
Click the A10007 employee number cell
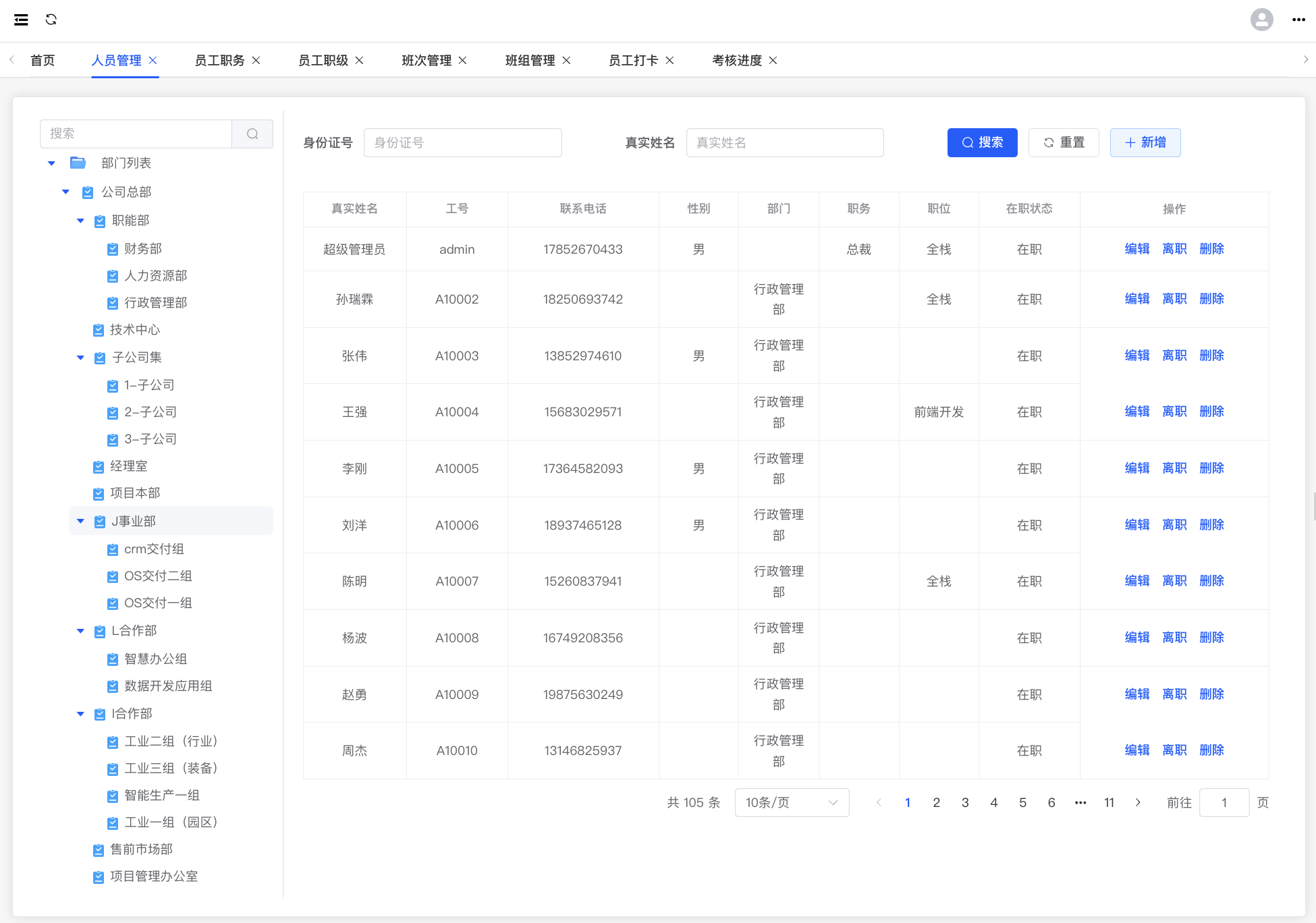[x=457, y=582]
